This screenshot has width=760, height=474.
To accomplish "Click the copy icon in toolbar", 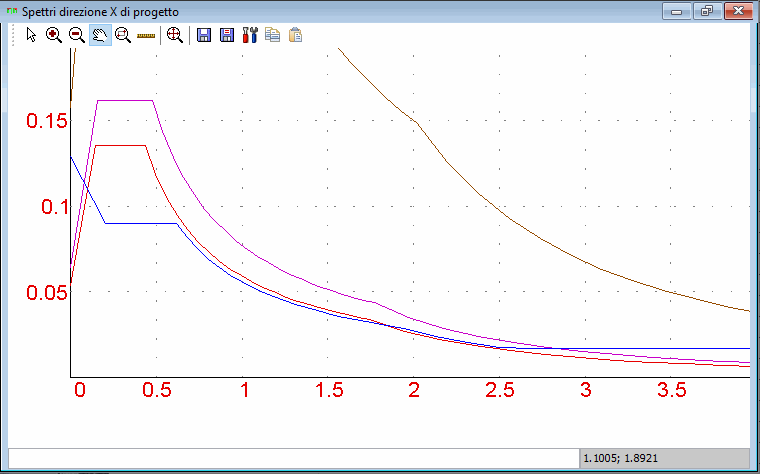I will (272, 35).
